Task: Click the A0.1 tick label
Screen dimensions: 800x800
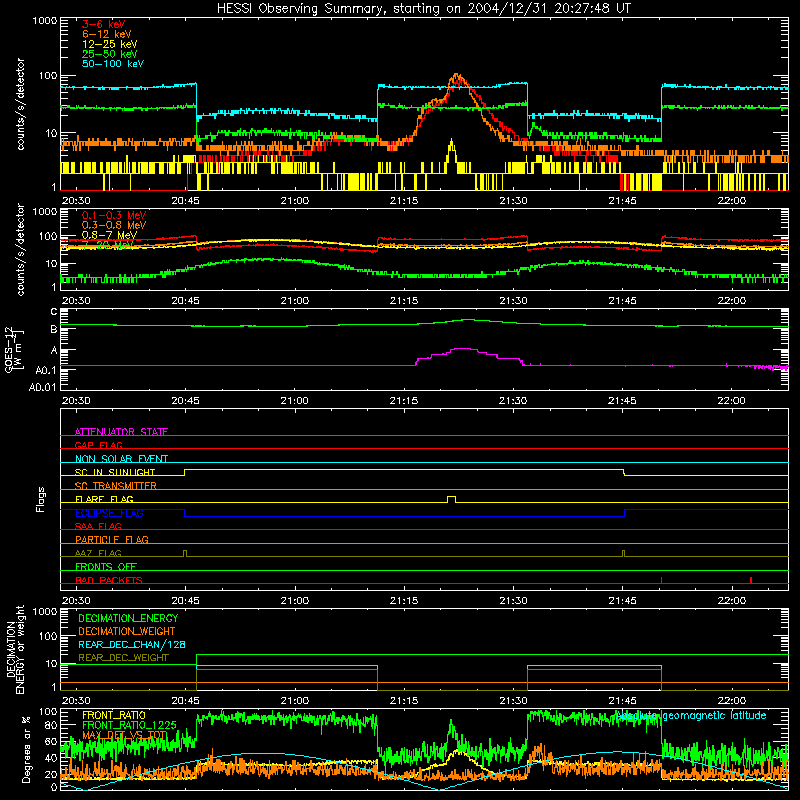Action: point(46,370)
